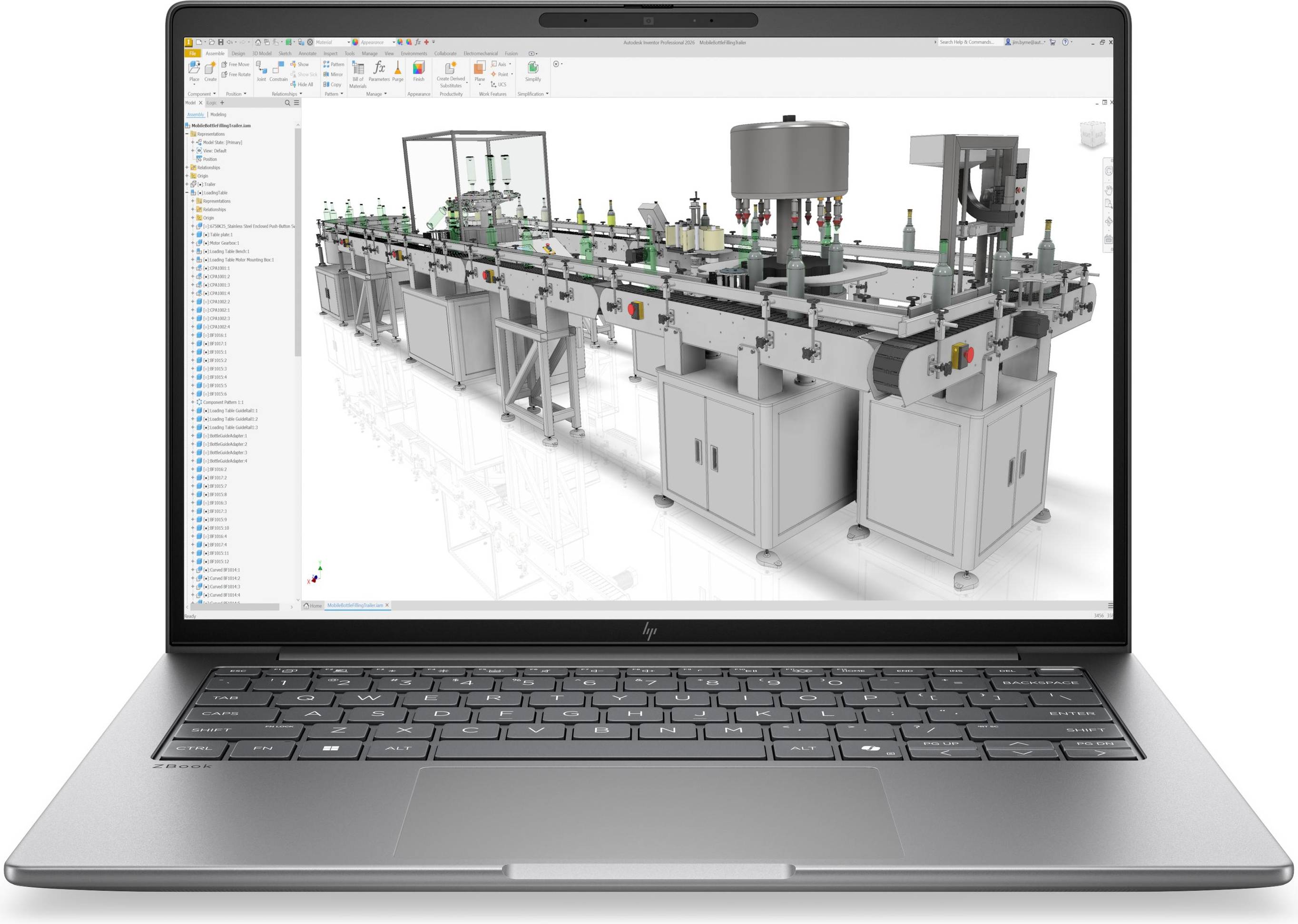
Task: Select the Free Move tool
Action: click(x=236, y=64)
